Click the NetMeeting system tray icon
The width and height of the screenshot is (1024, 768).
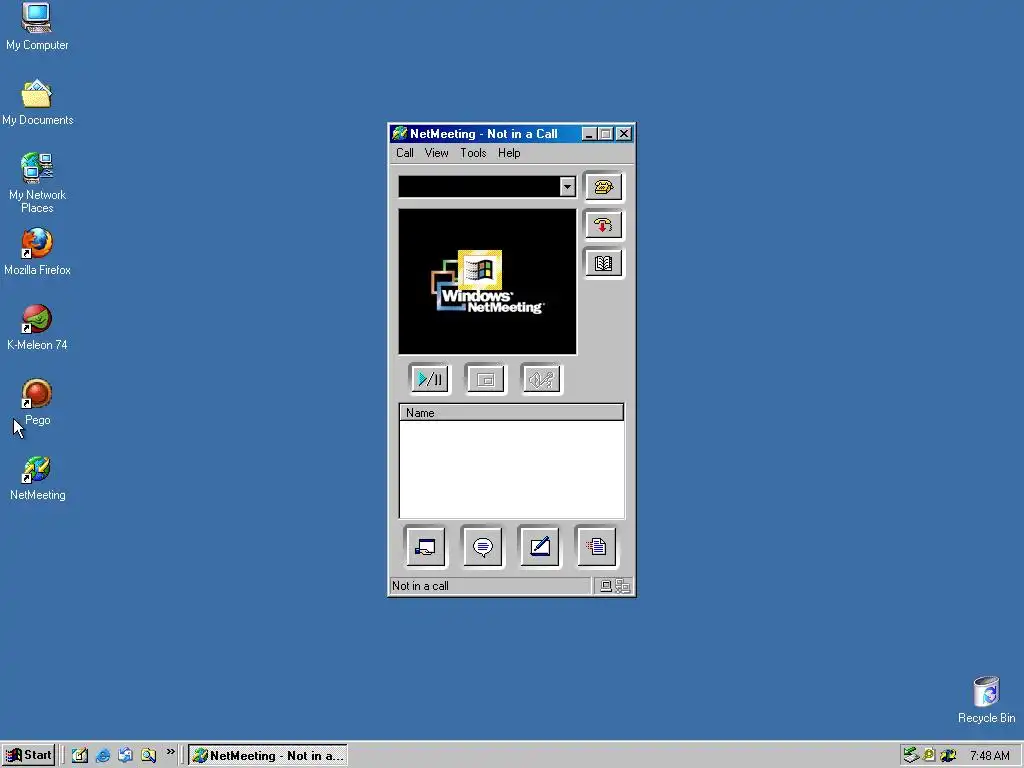[x=948, y=756]
